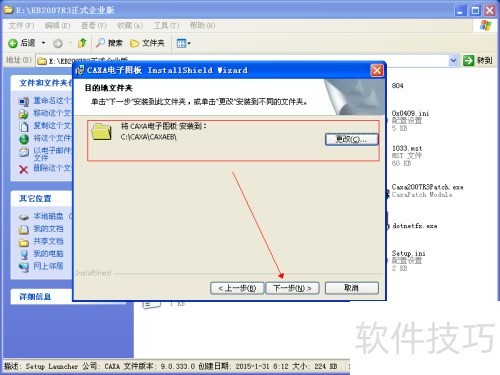500x375 pixels.
Task: Click the Change (更改) folder button
Action: [x=352, y=139]
